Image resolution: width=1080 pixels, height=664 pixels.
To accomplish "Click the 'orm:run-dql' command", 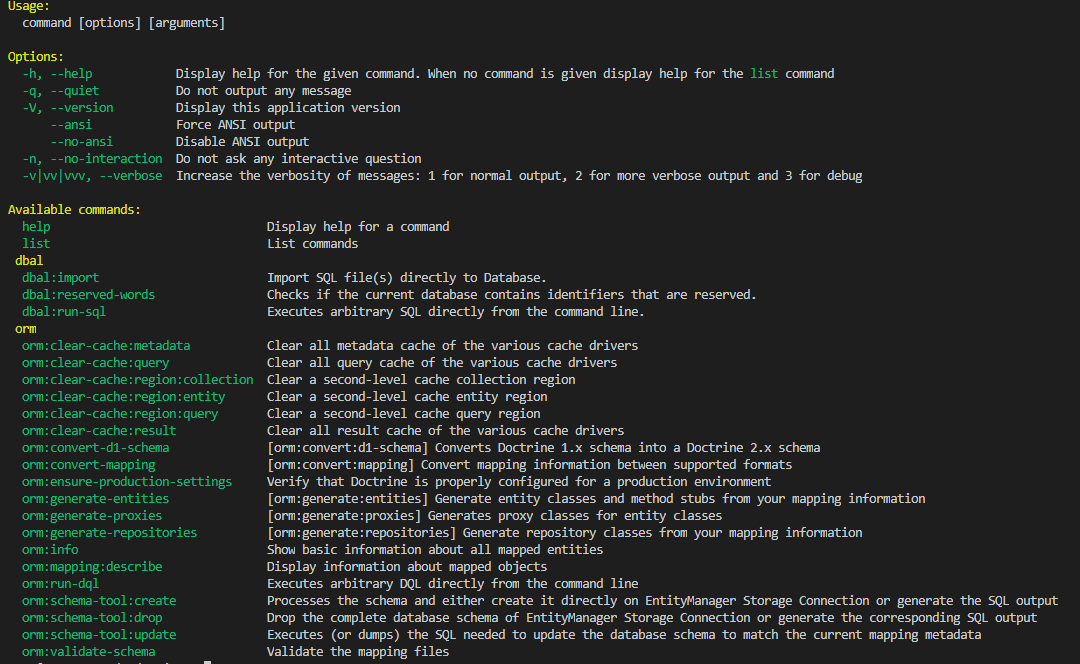I will 61,583.
